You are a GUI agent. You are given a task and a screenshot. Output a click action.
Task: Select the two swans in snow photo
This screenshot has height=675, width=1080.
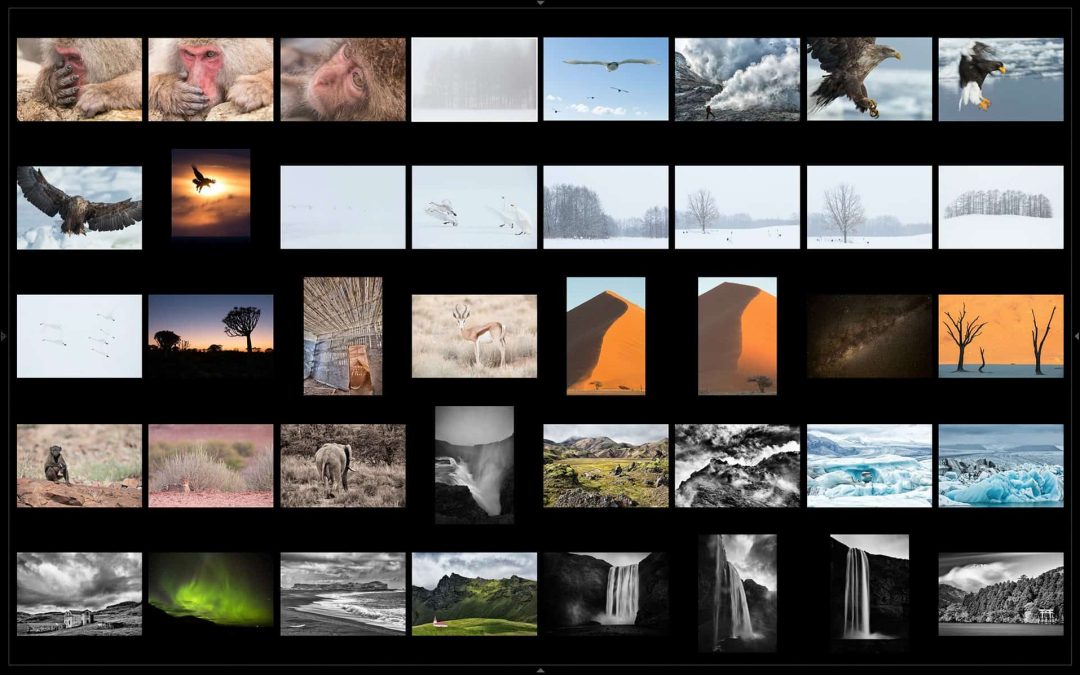click(474, 207)
